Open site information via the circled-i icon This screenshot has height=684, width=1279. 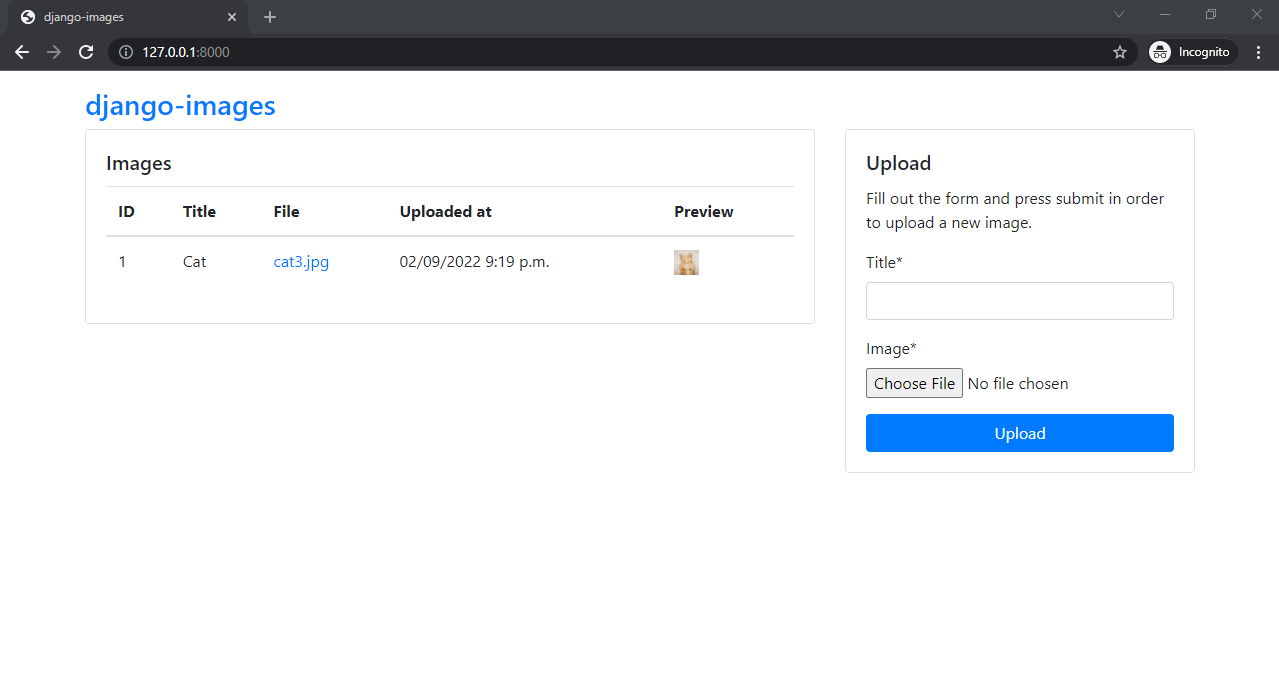125,52
